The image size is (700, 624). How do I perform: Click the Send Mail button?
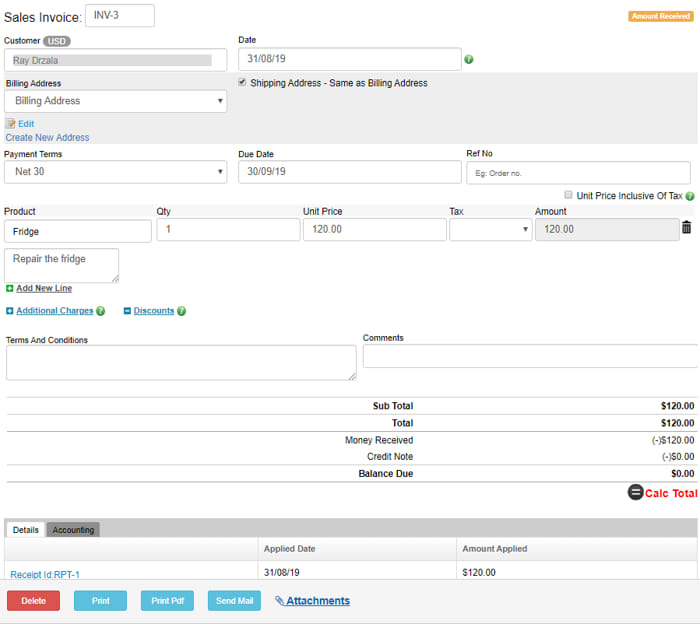(234, 601)
